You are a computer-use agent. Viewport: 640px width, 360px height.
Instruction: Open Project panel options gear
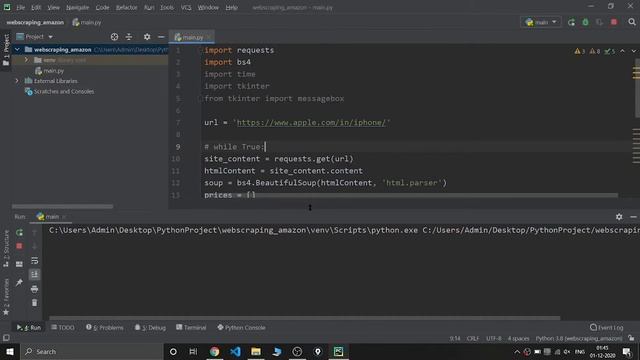point(147,37)
